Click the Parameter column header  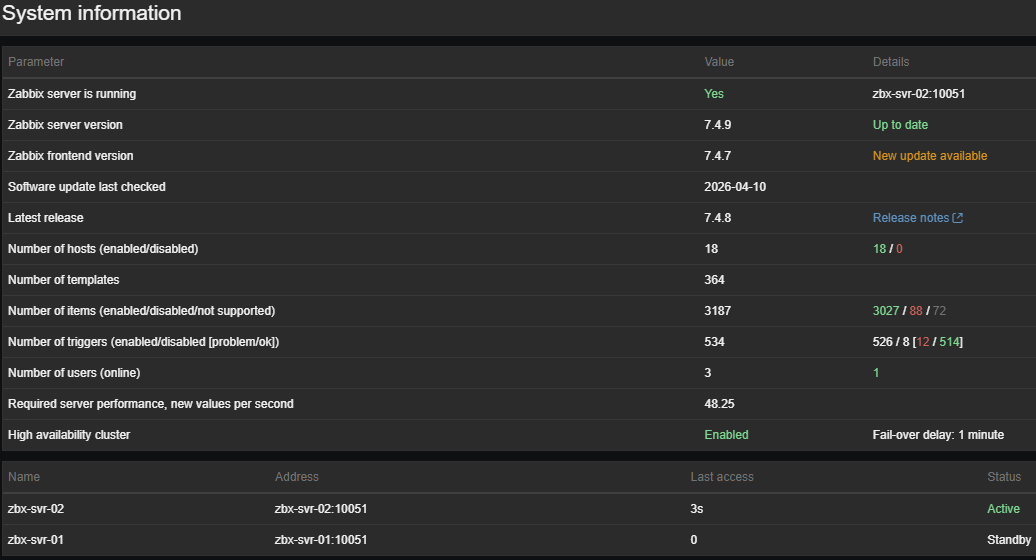[x=36, y=62]
